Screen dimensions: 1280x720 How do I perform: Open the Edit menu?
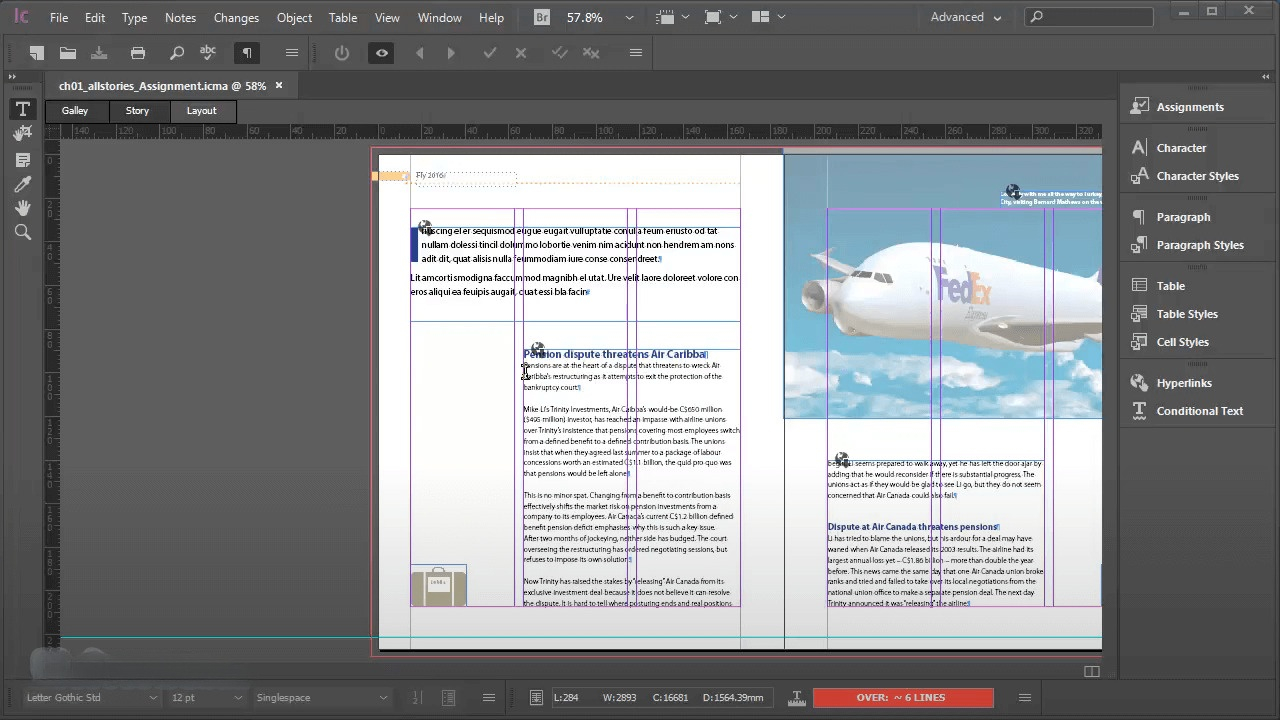click(x=95, y=18)
